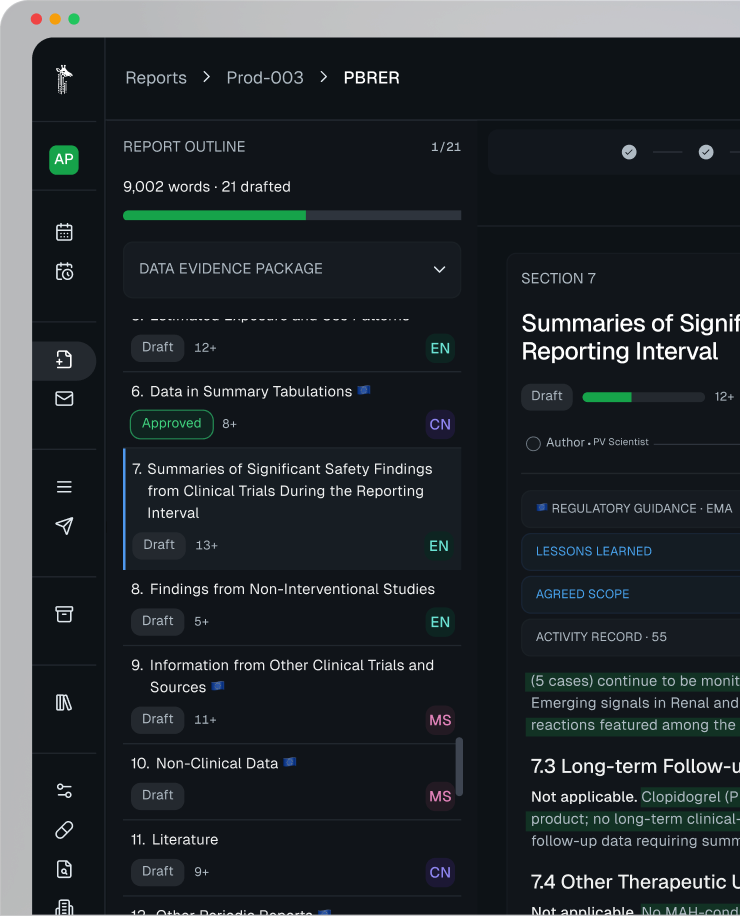Click EU flag next to Data in Summary Tabulations

coord(364,390)
